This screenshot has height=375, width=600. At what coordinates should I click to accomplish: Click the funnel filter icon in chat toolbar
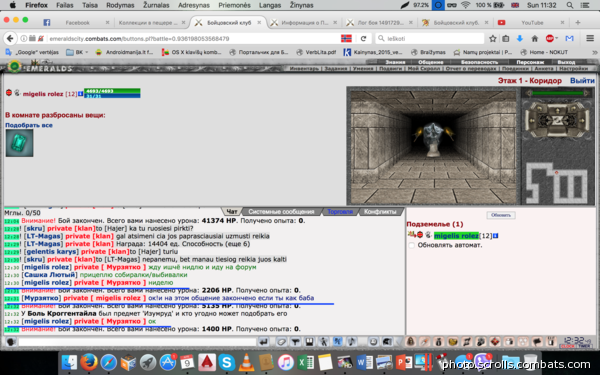pos(295,342)
